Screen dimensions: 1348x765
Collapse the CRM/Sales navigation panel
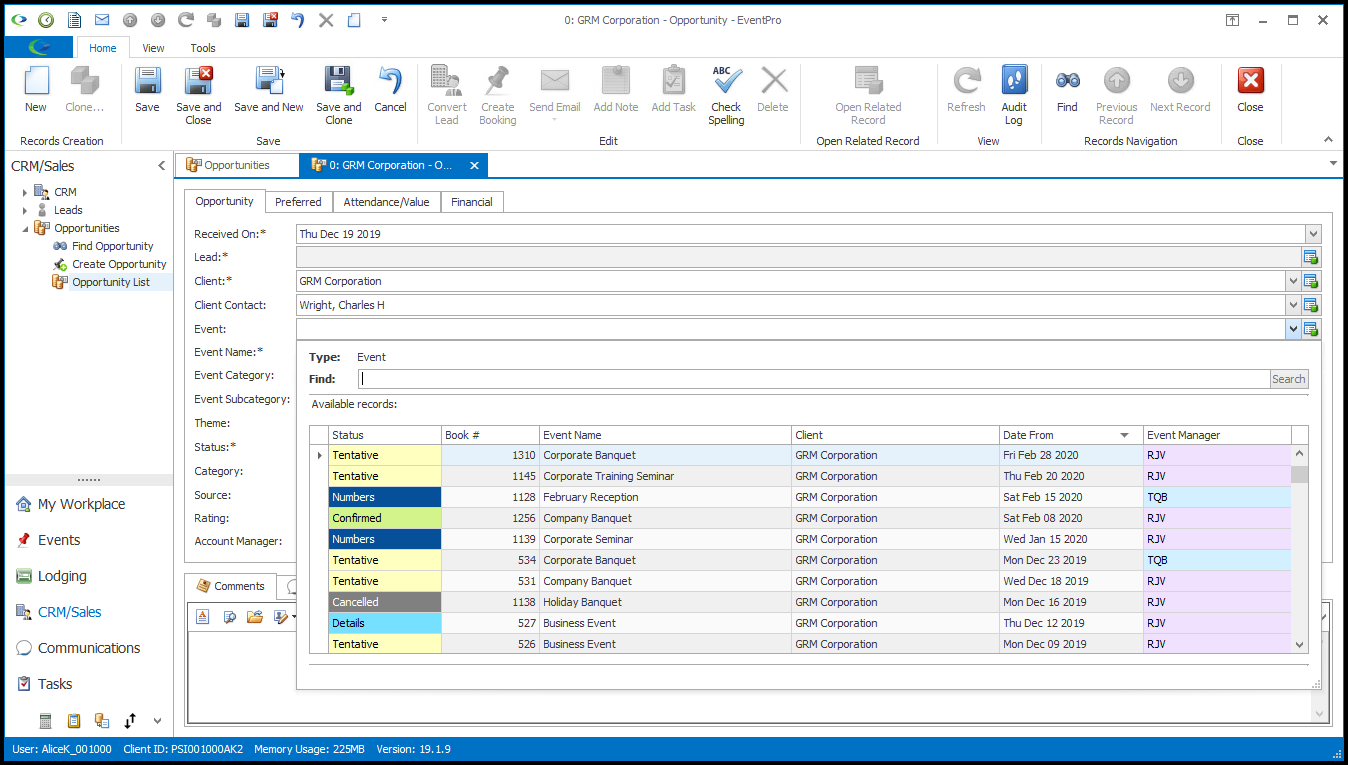(x=162, y=166)
